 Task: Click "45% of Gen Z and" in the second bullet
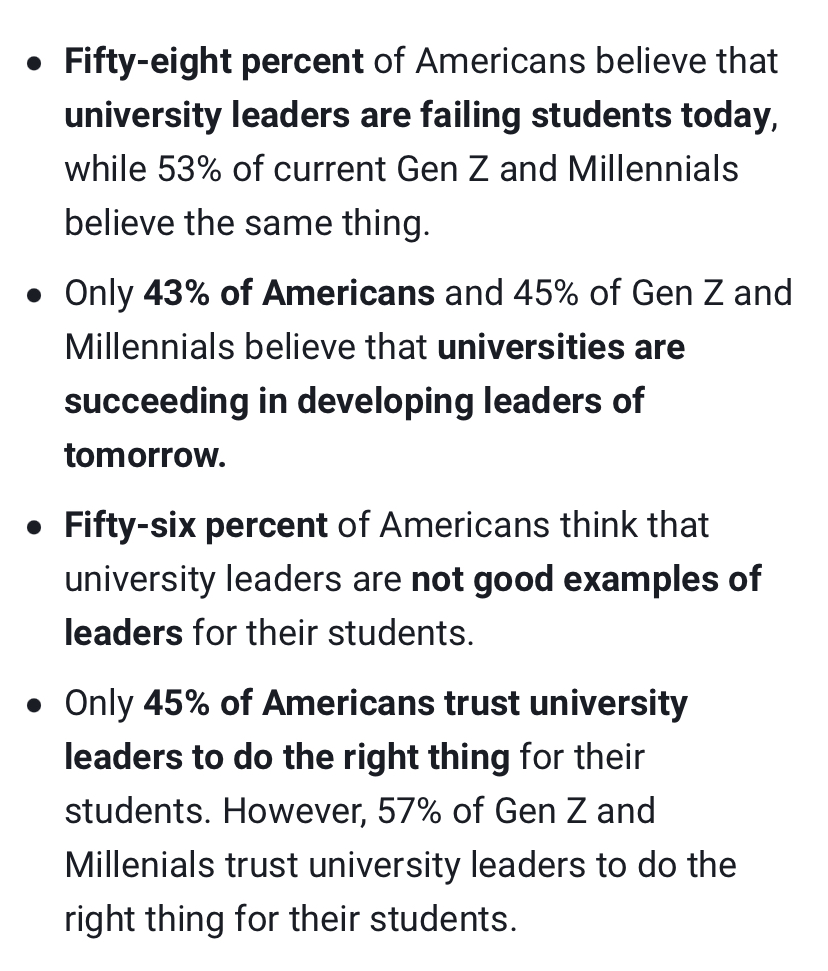[x=652, y=293]
